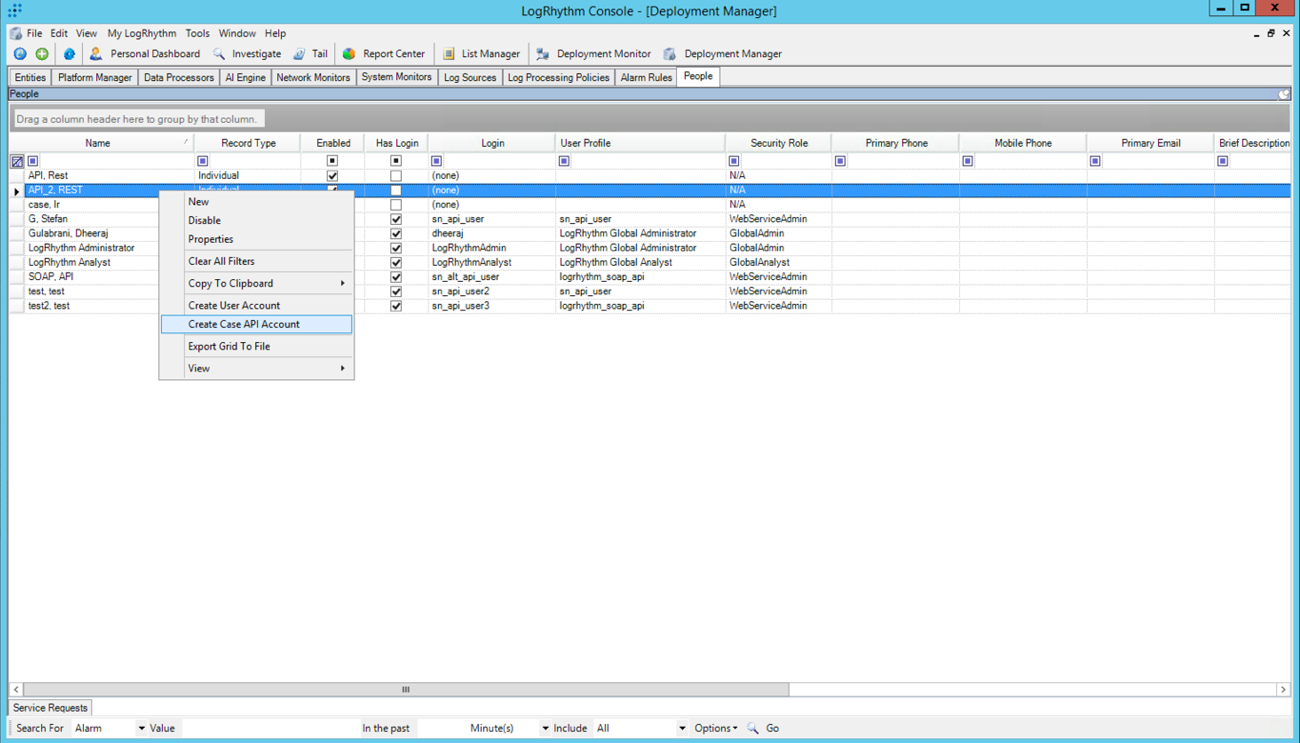Screen dimensions: 1300x743
Task: Click the List Manager icon
Action: click(449, 54)
